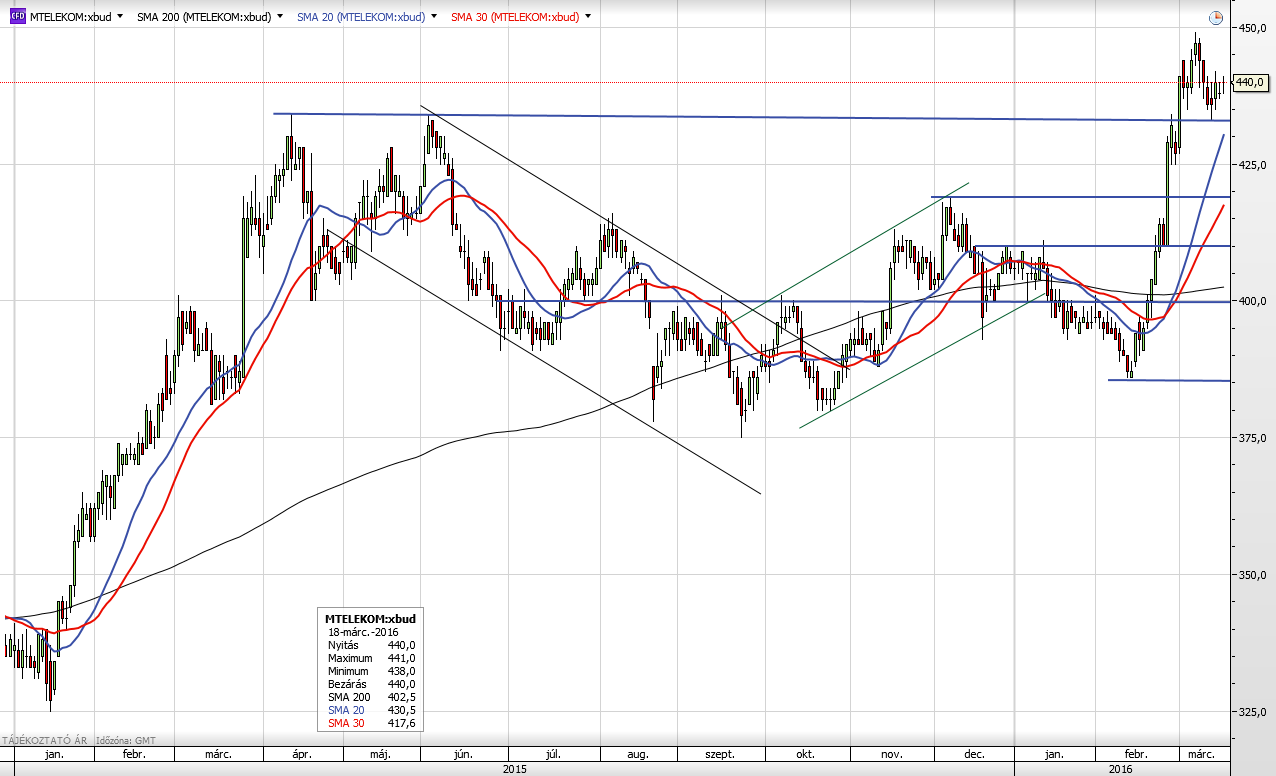Screen dimensions: 1276x776
Task: Click the blue SMA 20 (MTELEKOM:xbud) label
Action: (x=361, y=17)
